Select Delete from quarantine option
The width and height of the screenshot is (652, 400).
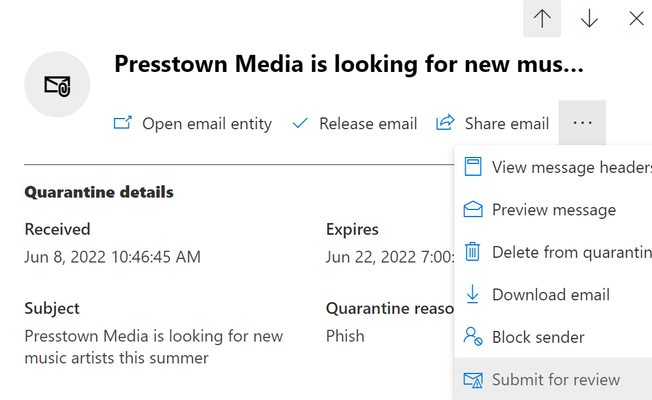[553, 252]
